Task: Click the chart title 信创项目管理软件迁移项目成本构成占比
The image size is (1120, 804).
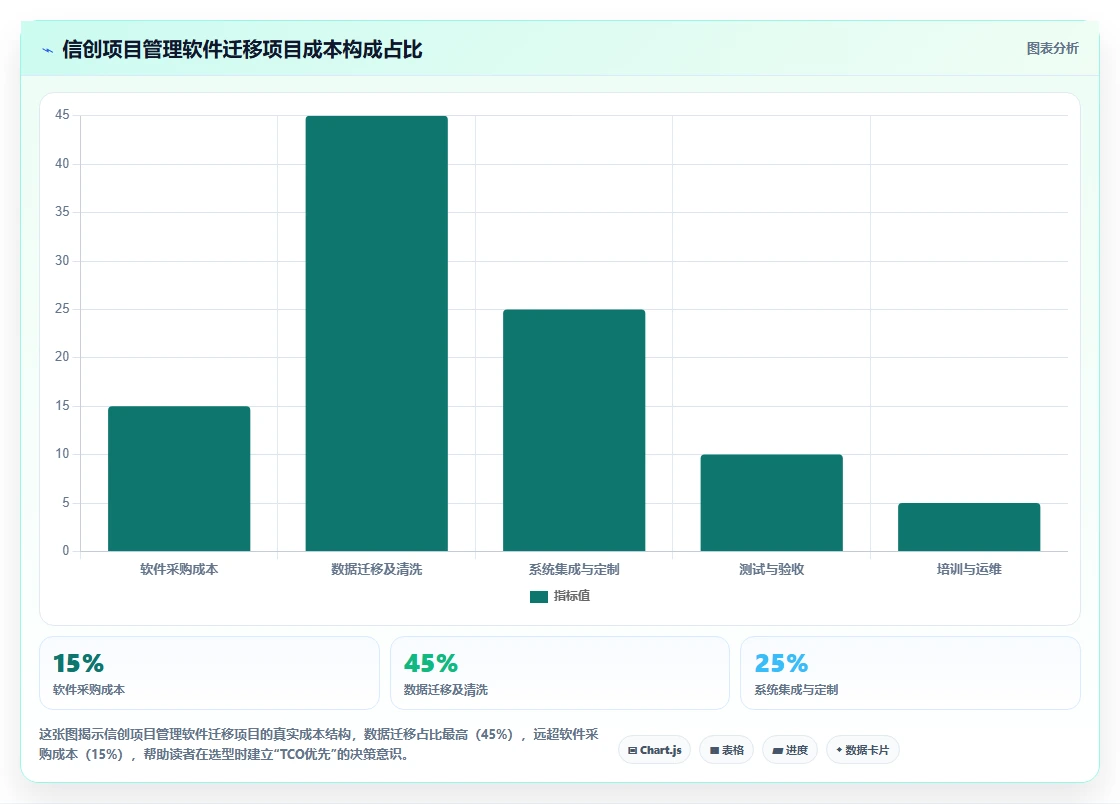Action: 242,50
